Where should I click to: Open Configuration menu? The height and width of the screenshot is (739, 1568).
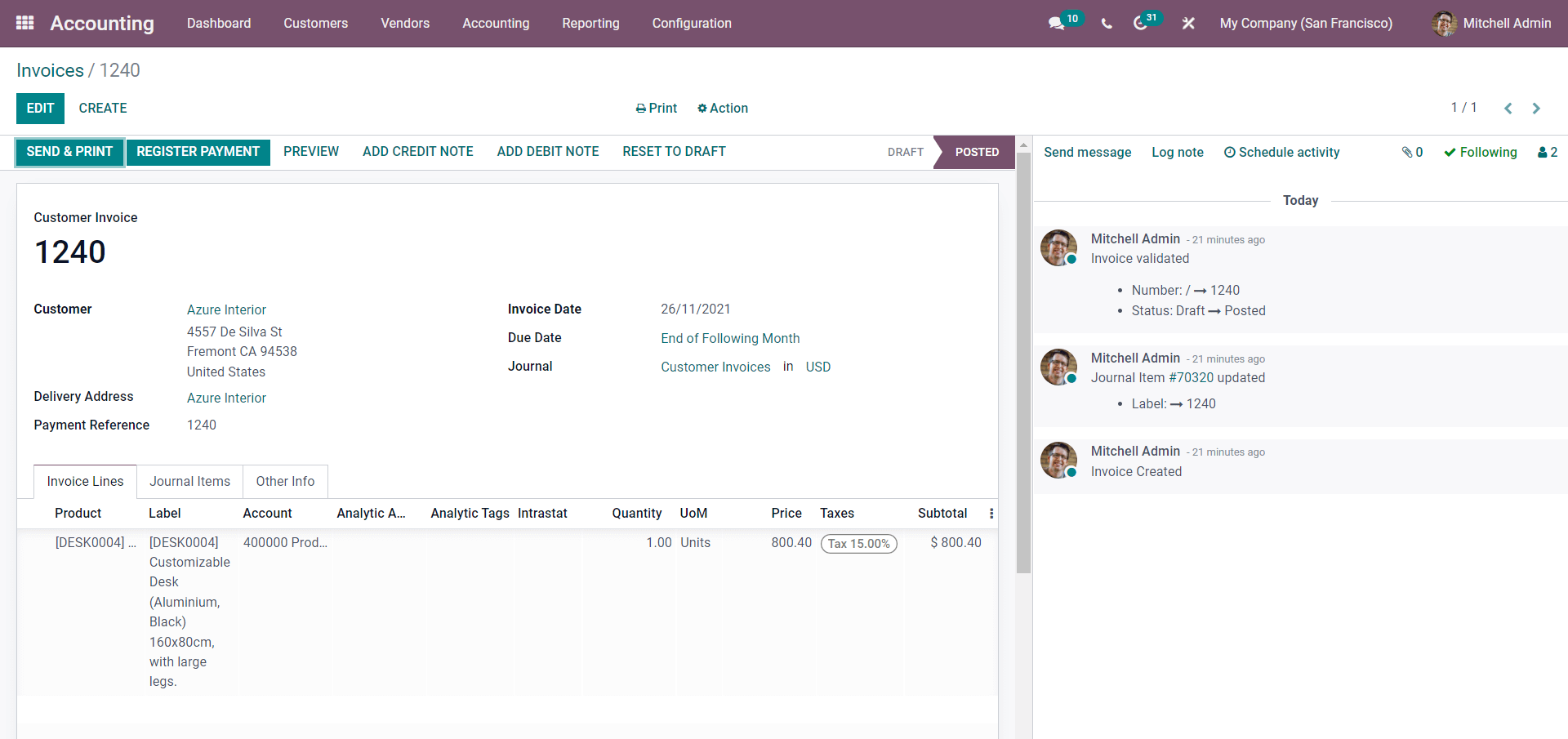[692, 24]
